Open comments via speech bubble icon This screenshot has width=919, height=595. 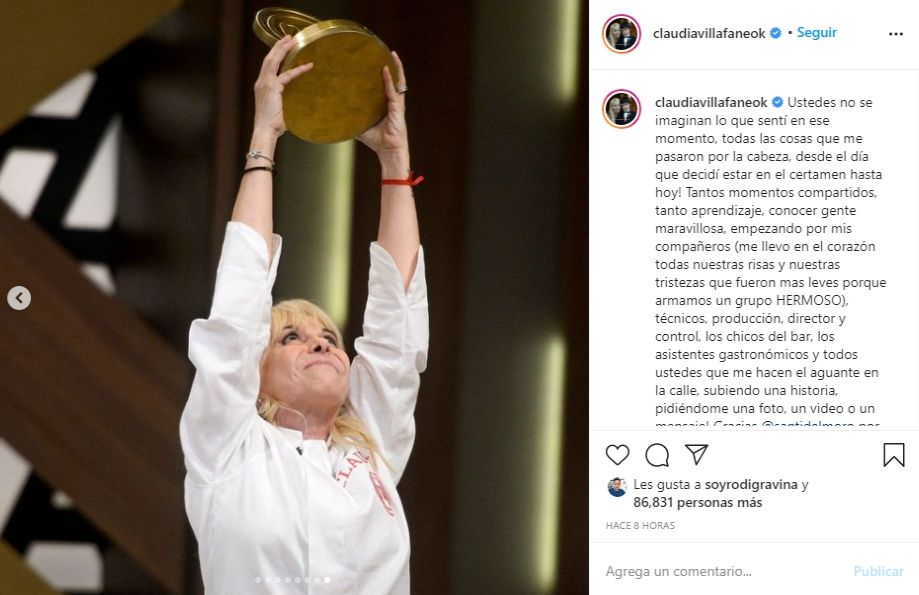(x=657, y=455)
